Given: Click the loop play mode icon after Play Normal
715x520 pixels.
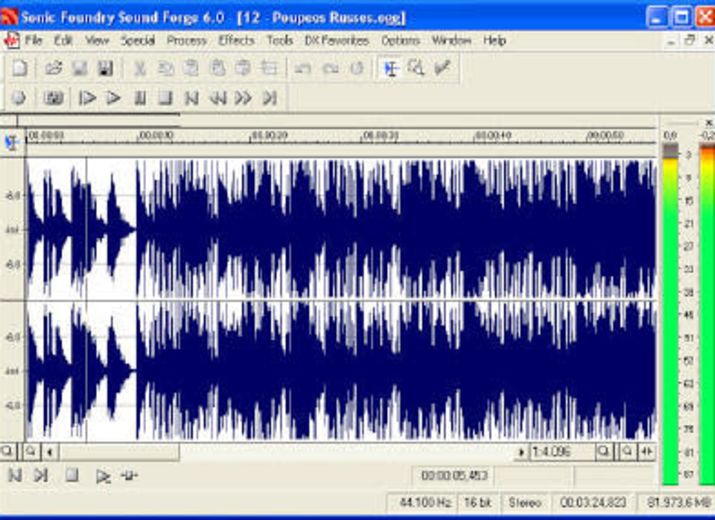Looking at the screenshot, I should [x=129, y=476].
